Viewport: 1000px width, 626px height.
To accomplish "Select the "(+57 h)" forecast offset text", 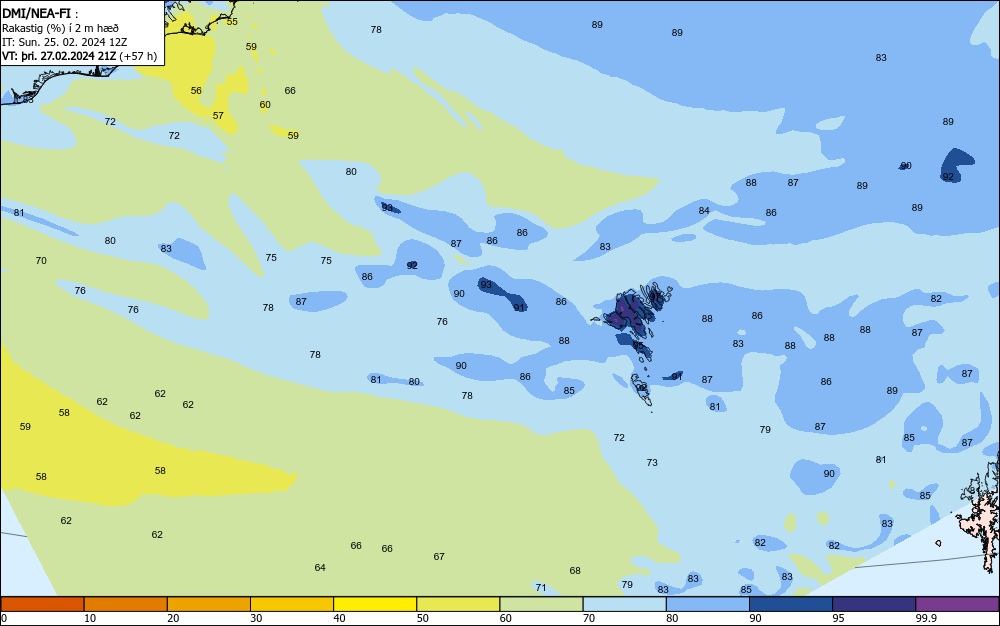I will (x=138, y=56).
